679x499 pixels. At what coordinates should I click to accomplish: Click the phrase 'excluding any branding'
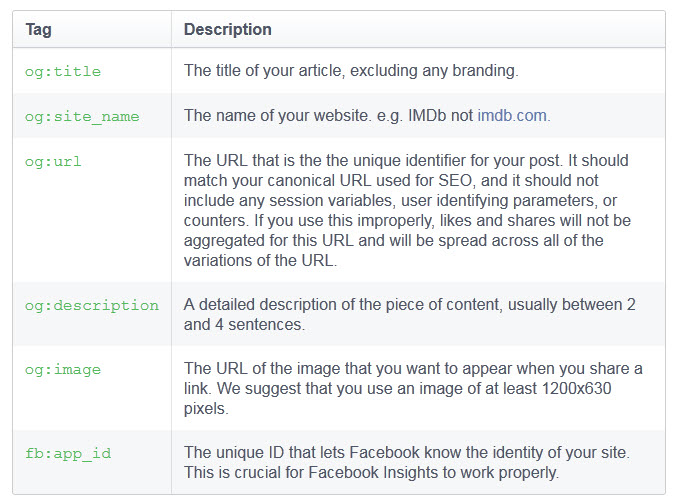434,71
